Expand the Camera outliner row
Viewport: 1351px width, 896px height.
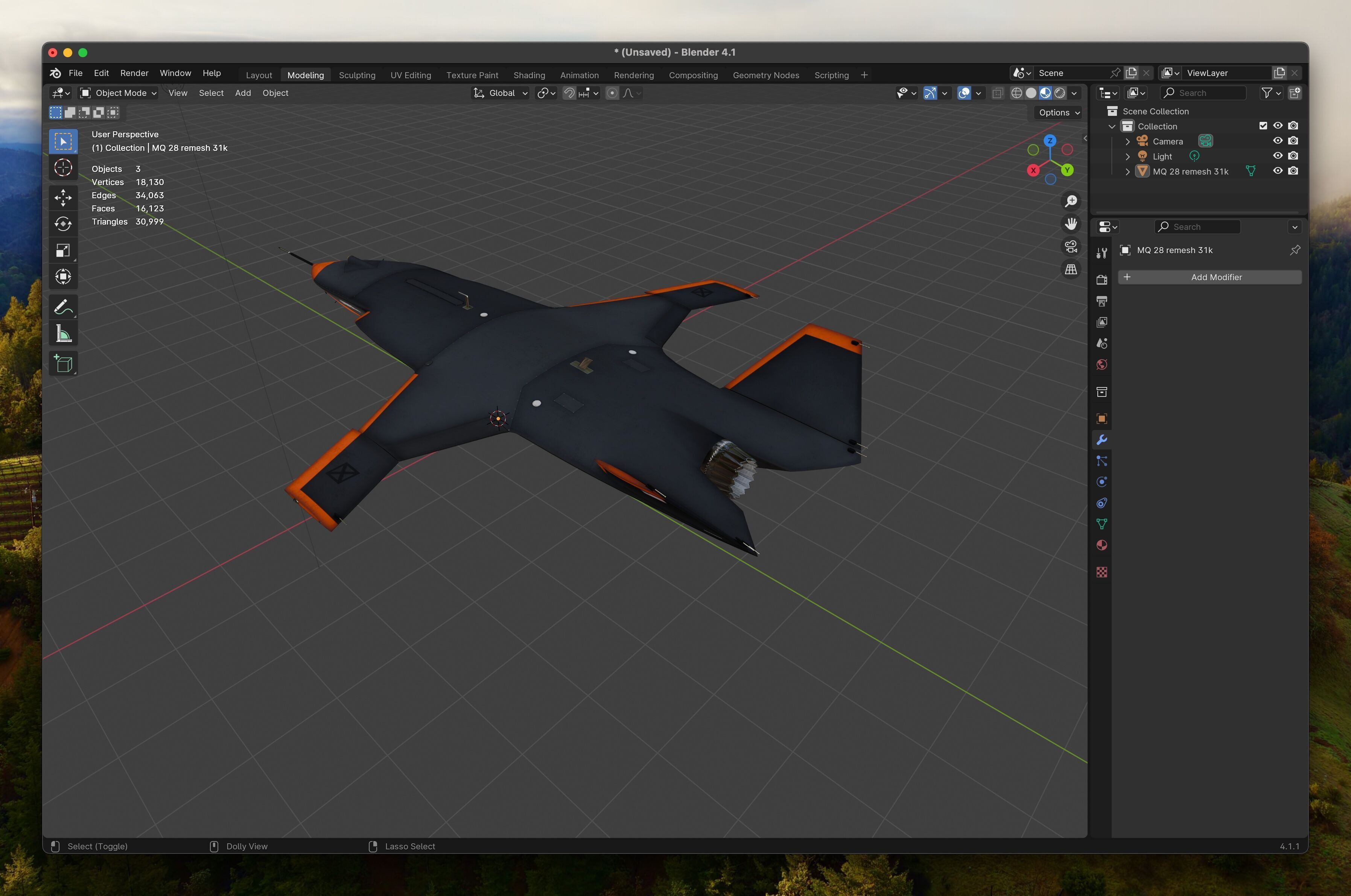[1127, 141]
